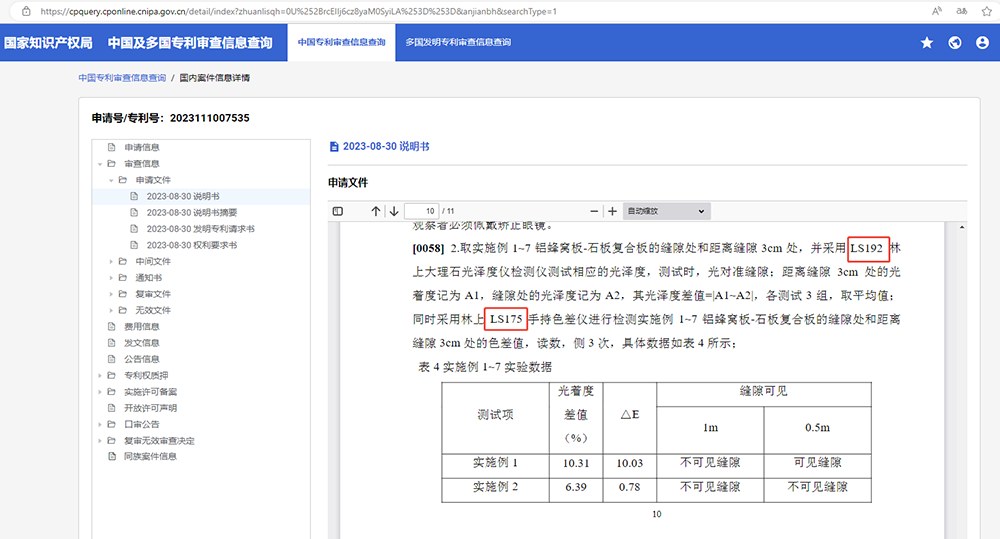Toggle the PDF viewer sidebar icon

pos(338,211)
